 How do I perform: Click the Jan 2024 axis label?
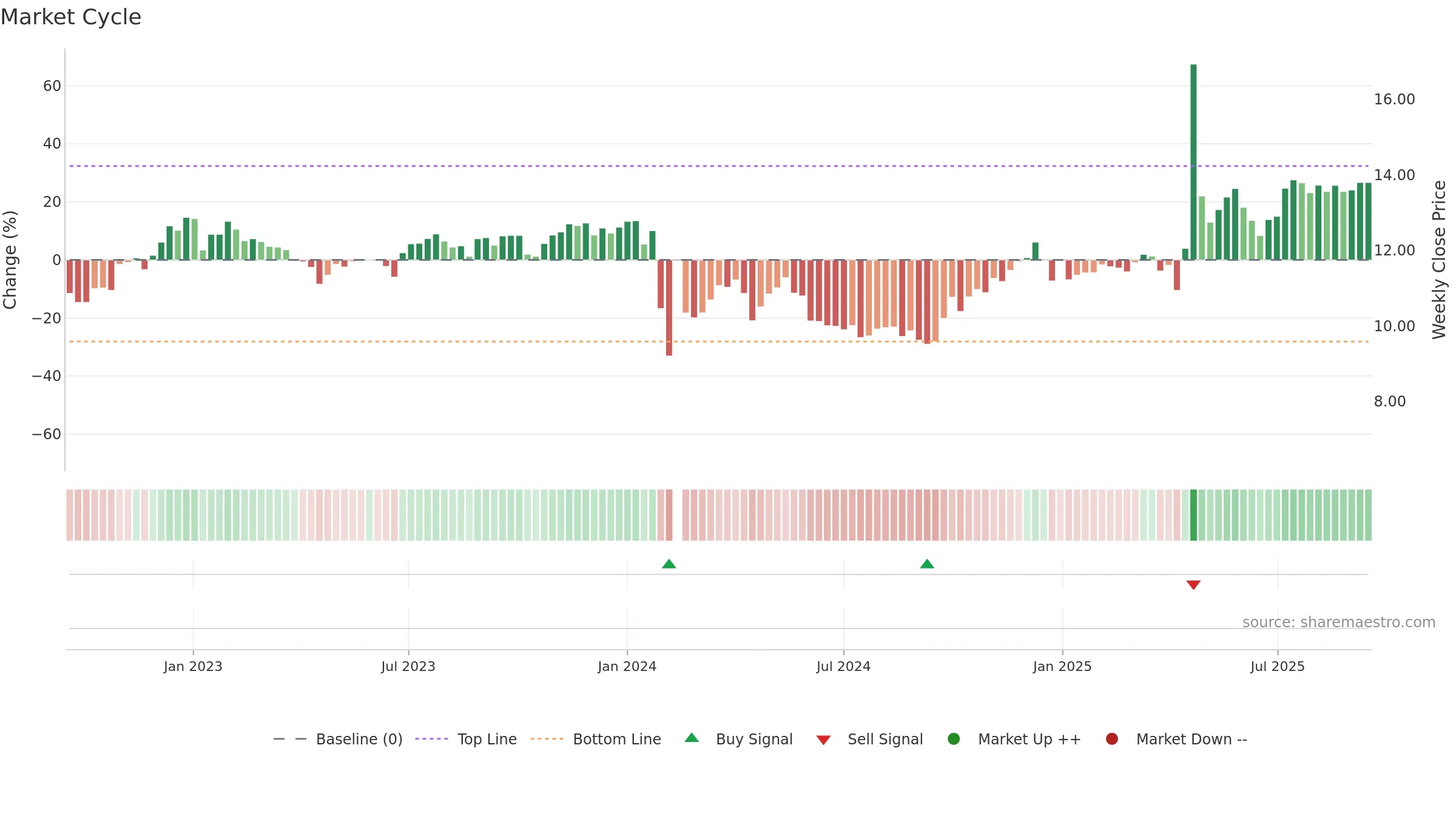[627, 666]
